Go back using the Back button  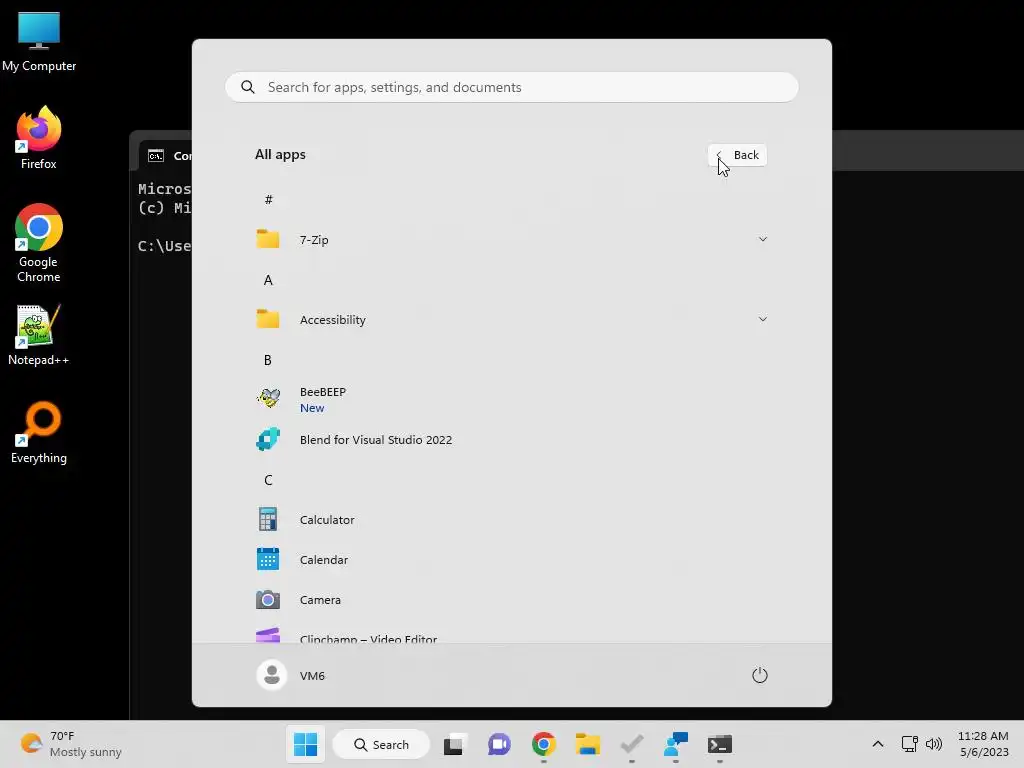tap(737, 155)
